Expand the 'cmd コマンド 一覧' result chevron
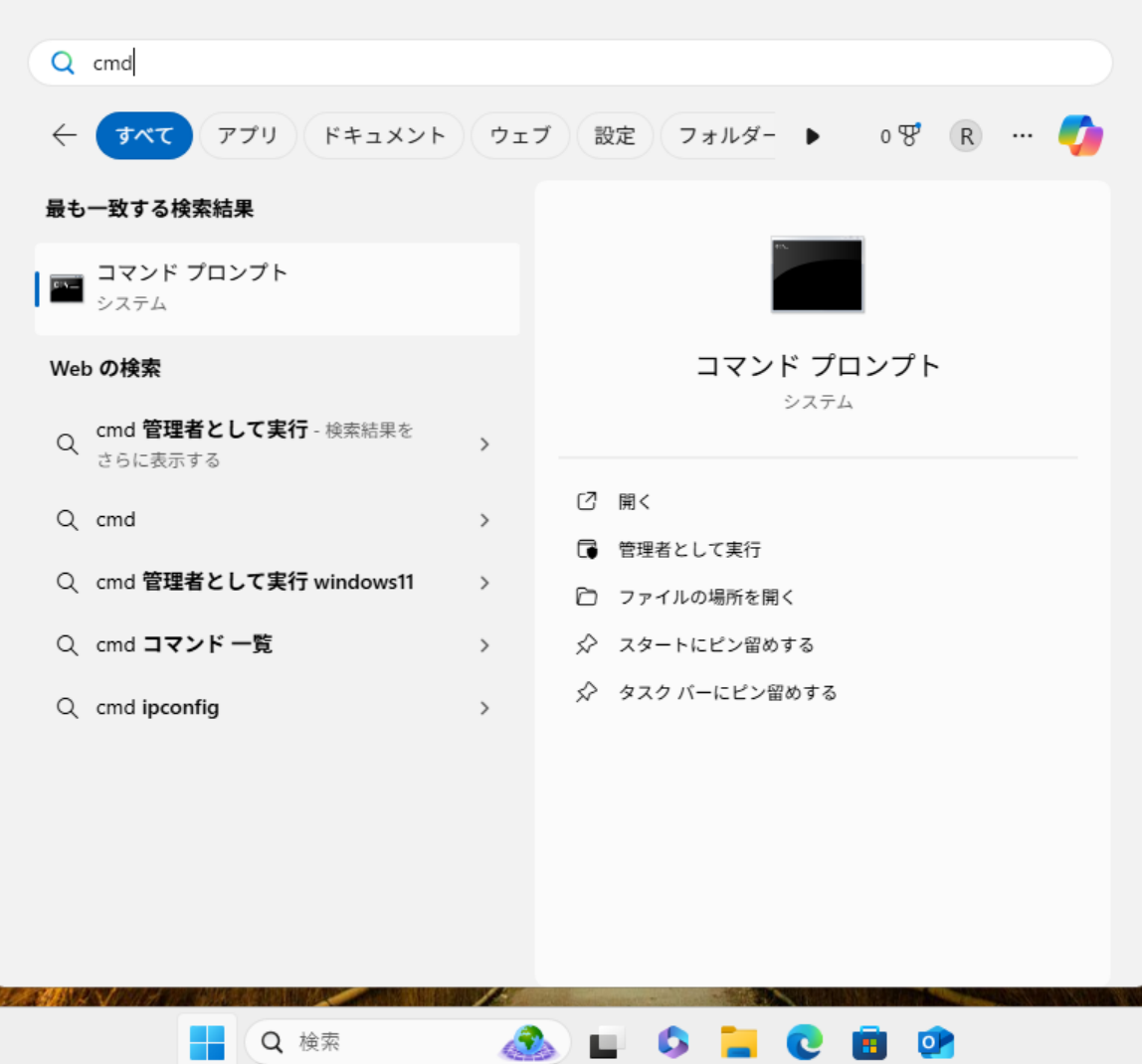Image resolution: width=1142 pixels, height=1064 pixels. (484, 645)
